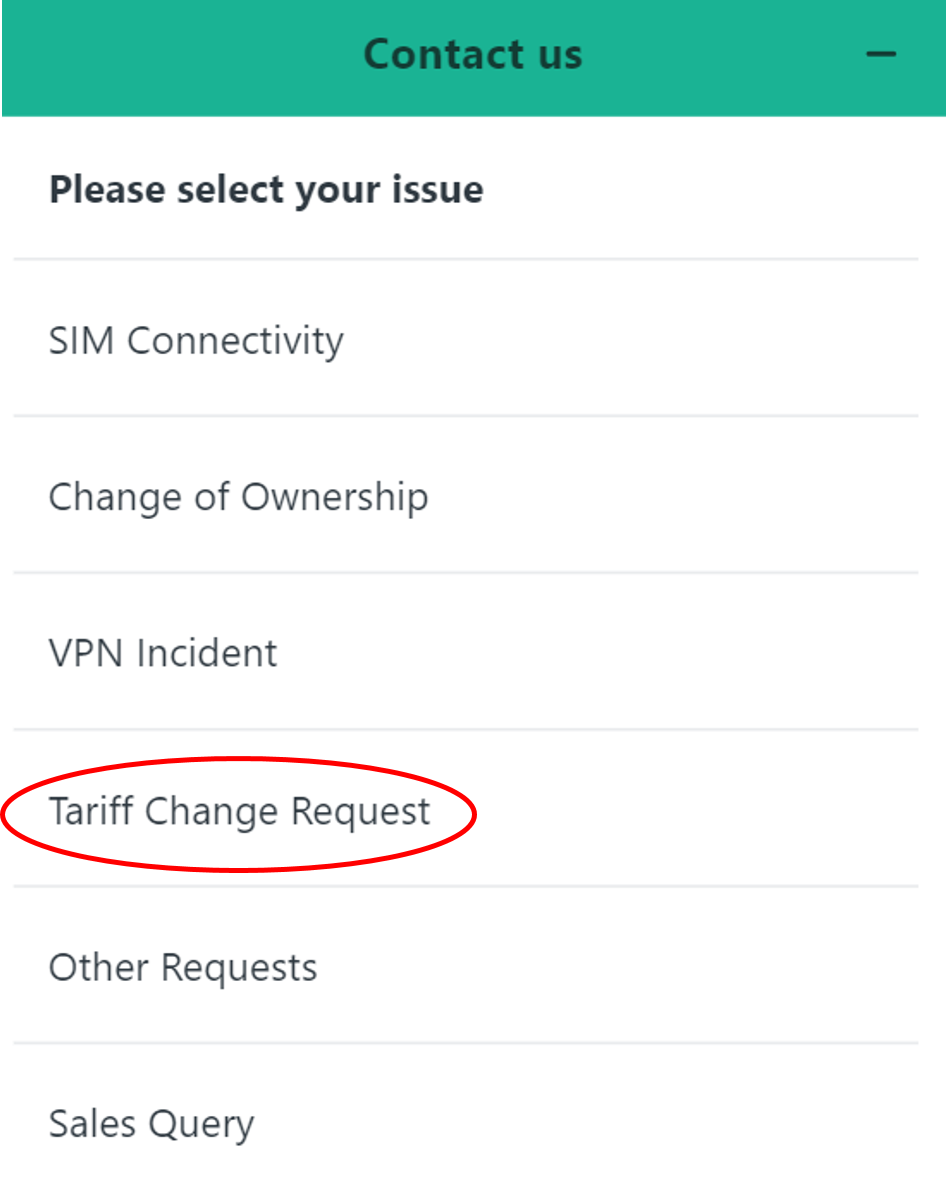This screenshot has width=946, height=1185.
Task: Click Other Requests in the issue list
Action: click(x=183, y=966)
